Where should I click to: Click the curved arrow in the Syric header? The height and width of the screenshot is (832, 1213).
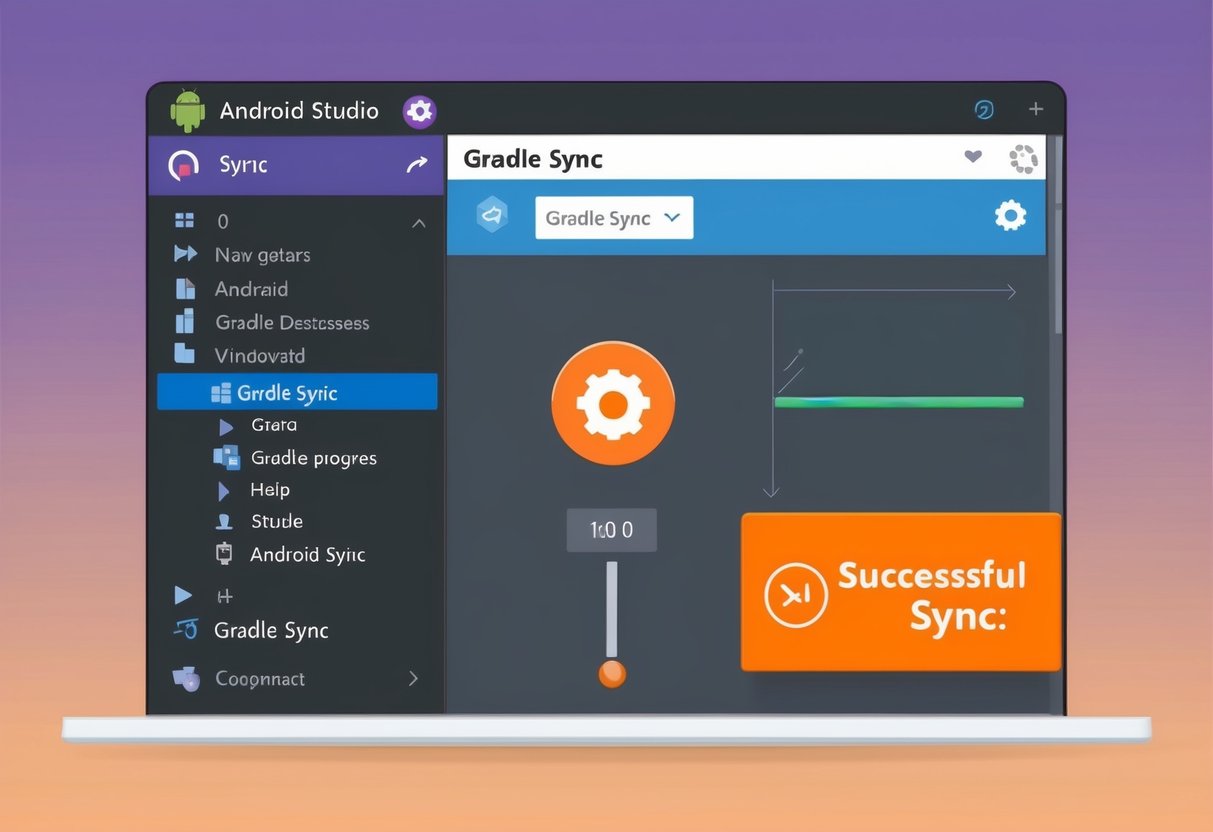pyautogui.click(x=417, y=165)
